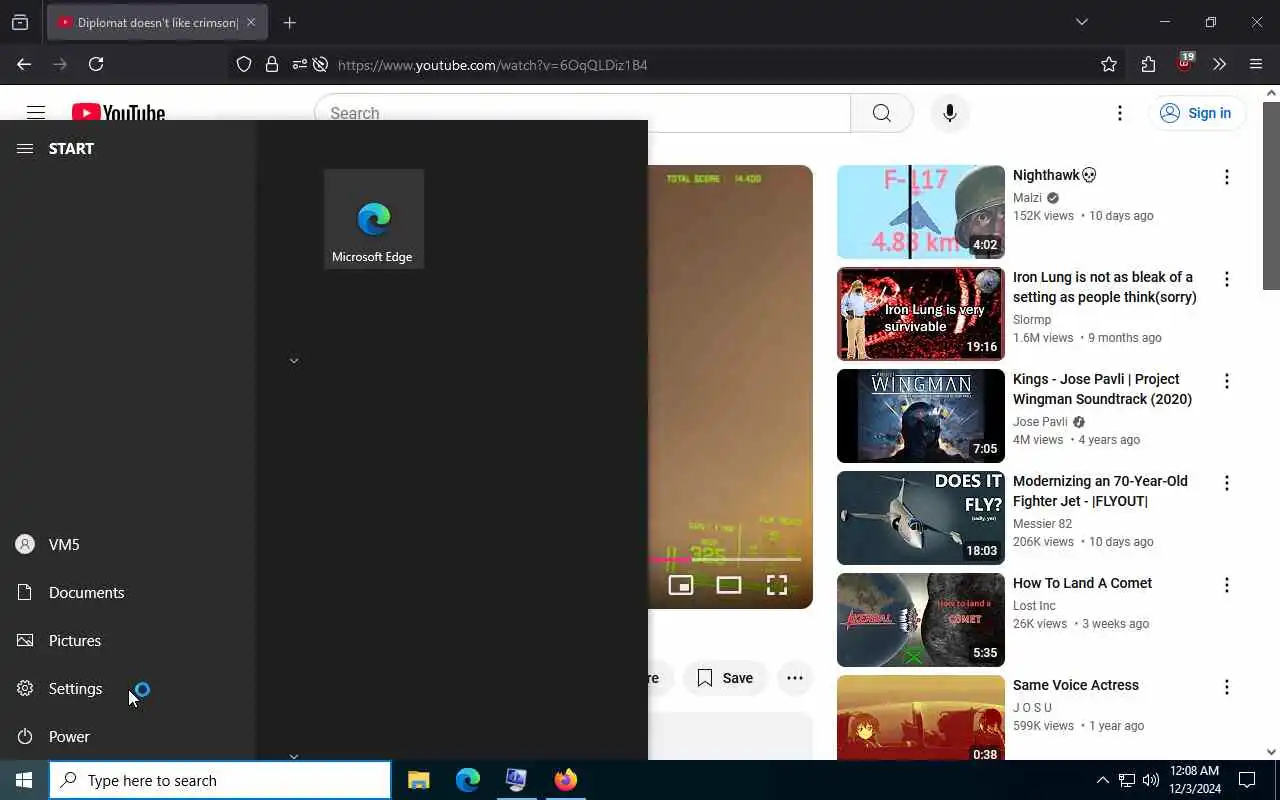Click the YouTube search magnifier button
This screenshot has height=800, width=1280.
pyautogui.click(x=882, y=113)
